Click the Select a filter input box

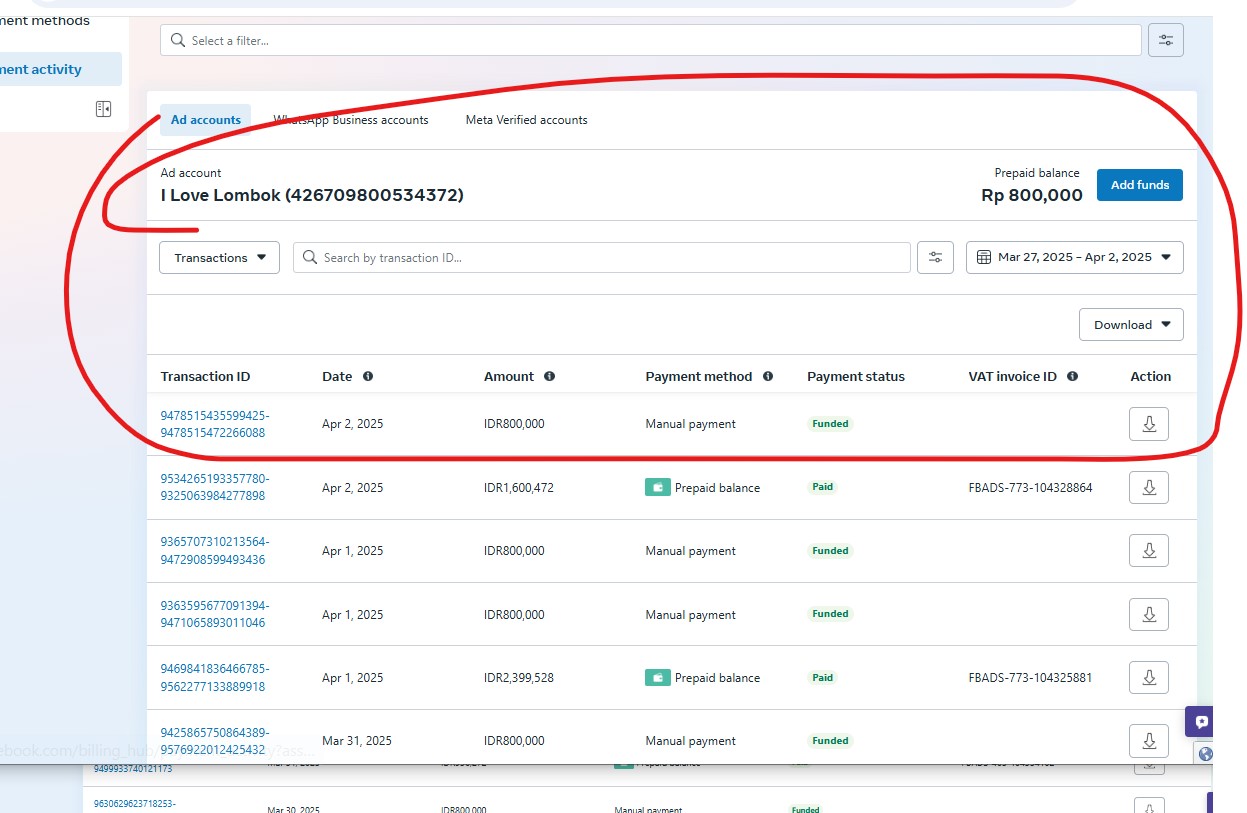click(650, 40)
